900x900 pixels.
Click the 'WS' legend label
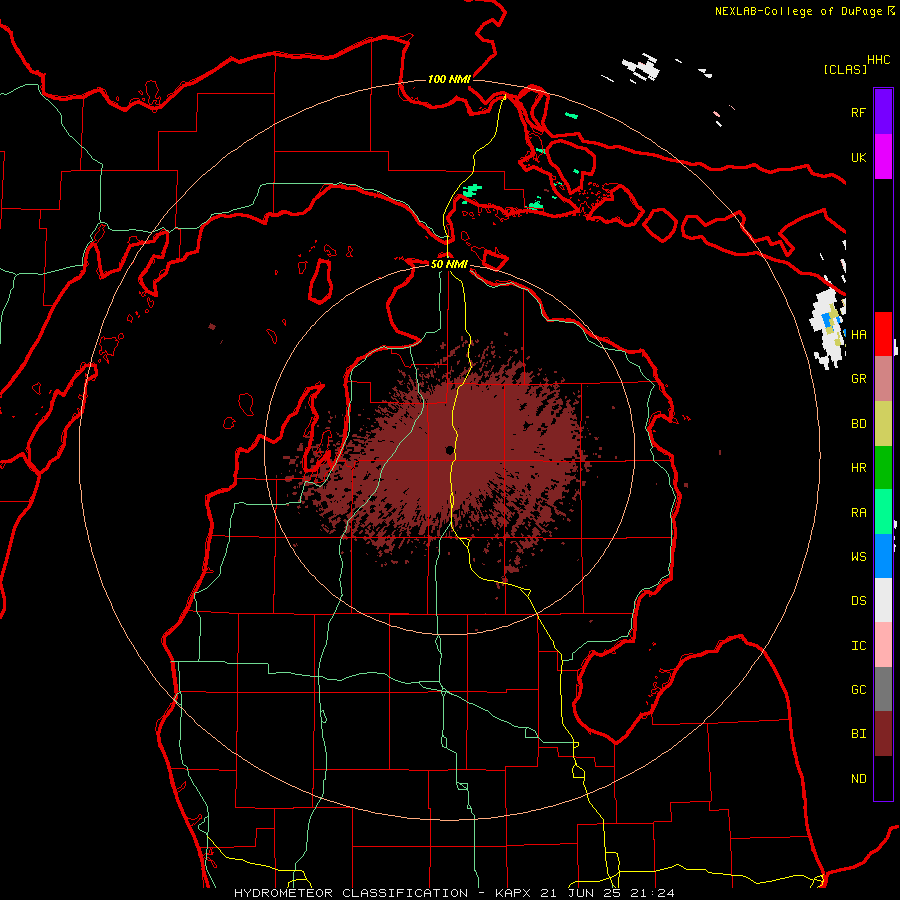point(858,557)
